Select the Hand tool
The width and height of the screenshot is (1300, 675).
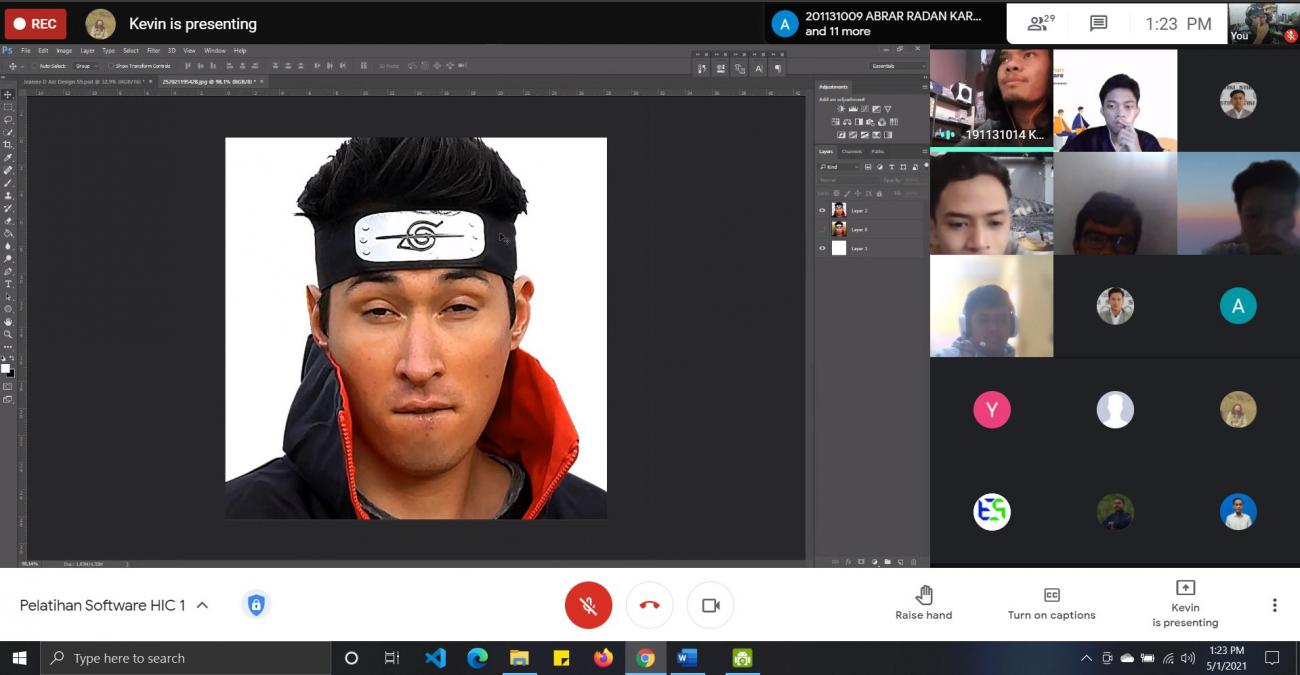point(8,322)
